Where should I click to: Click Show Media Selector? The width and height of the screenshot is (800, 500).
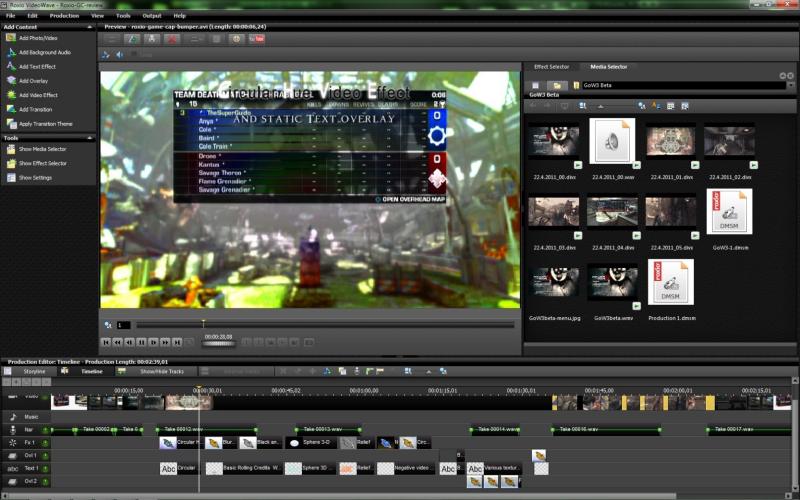[x=36, y=149]
